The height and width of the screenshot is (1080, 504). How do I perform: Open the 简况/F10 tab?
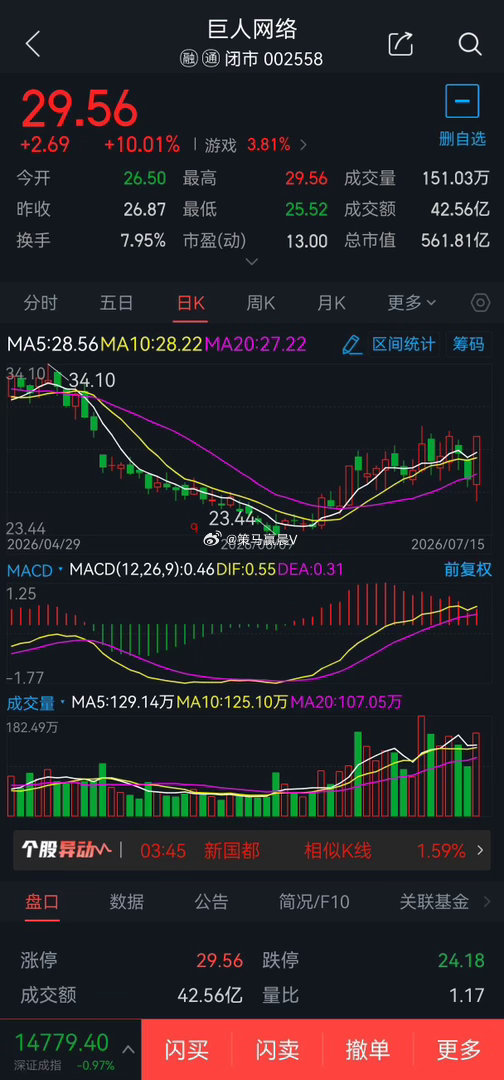pyautogui.click(x=314, y=902)
